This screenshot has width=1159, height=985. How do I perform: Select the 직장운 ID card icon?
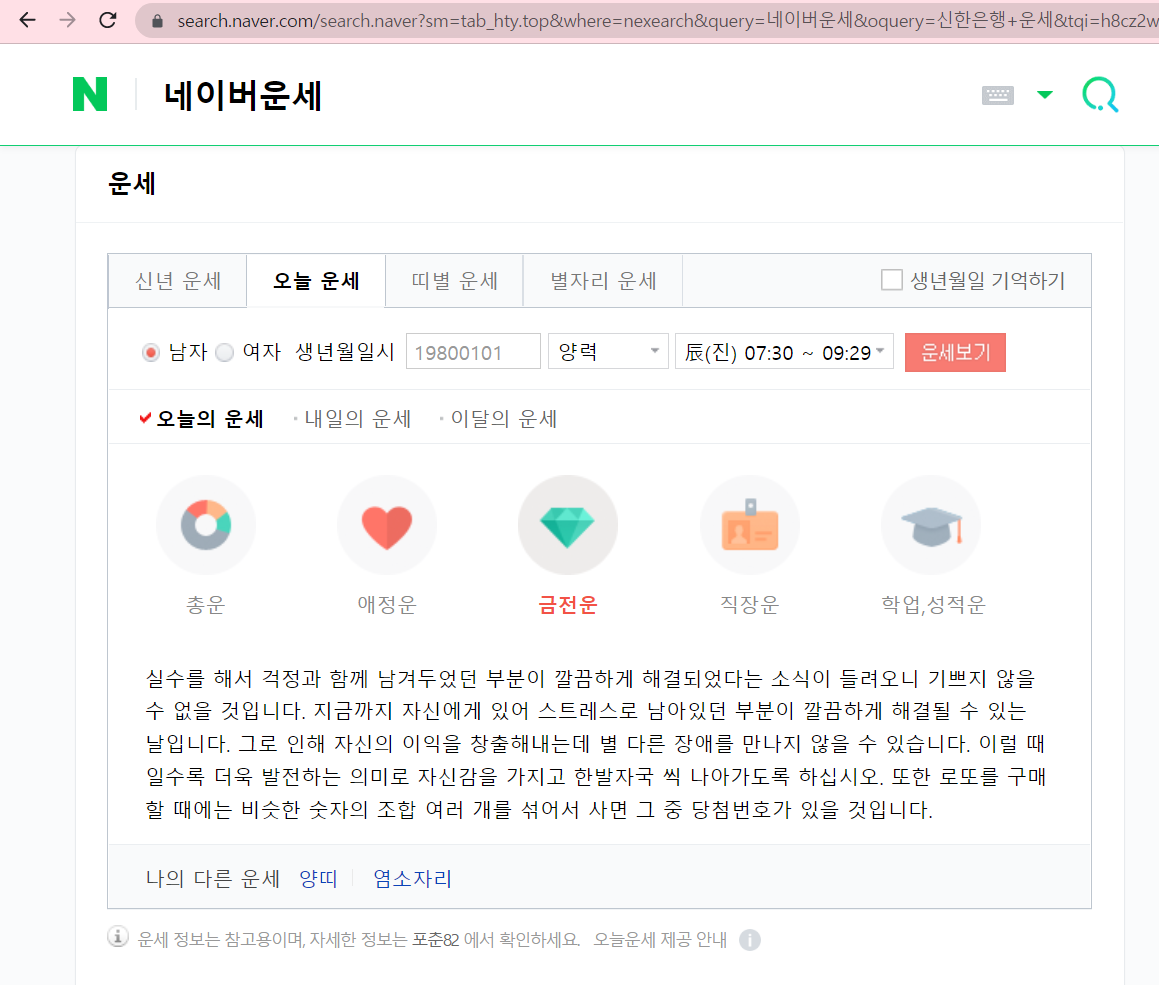pyautogui.click(x=749, y=523)
